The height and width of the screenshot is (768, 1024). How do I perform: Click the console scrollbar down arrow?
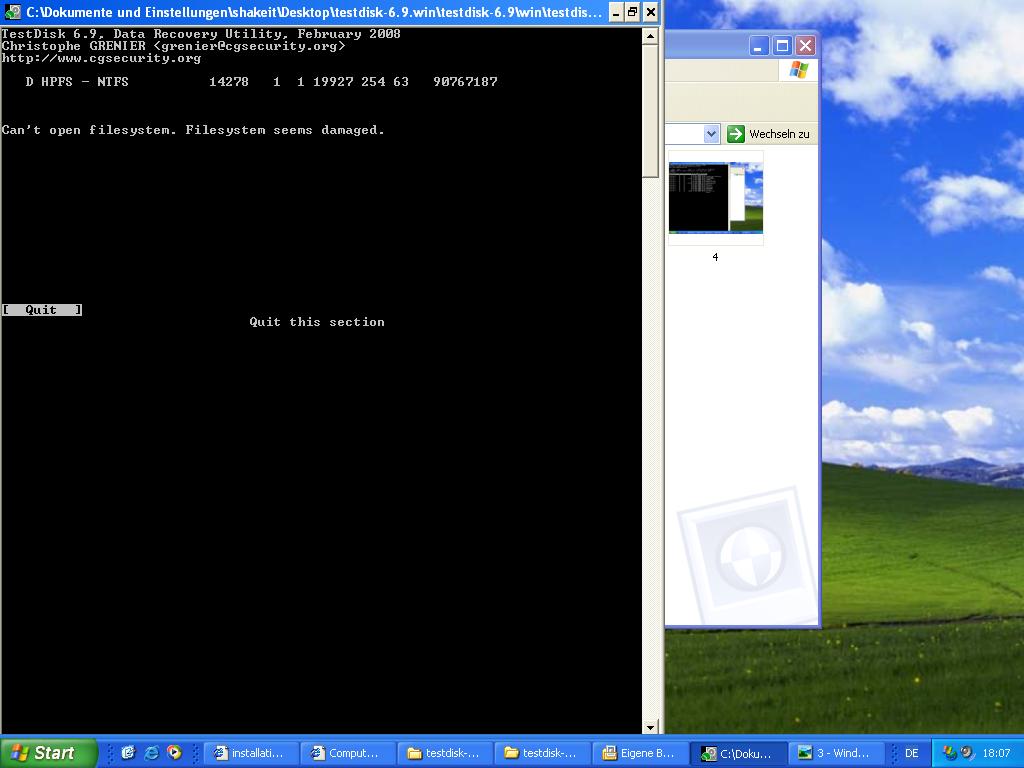tap(650, 727)
